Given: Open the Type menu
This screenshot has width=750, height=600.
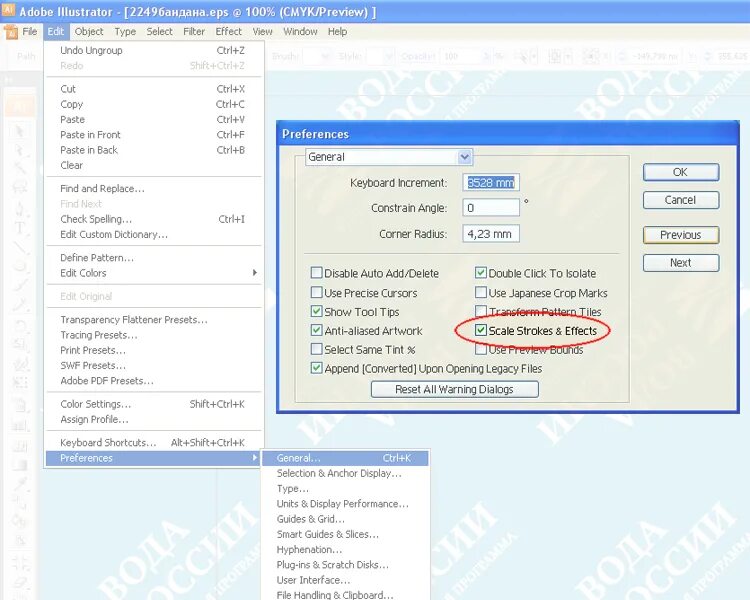Looking at the screenshot, I should coord(125,32).
